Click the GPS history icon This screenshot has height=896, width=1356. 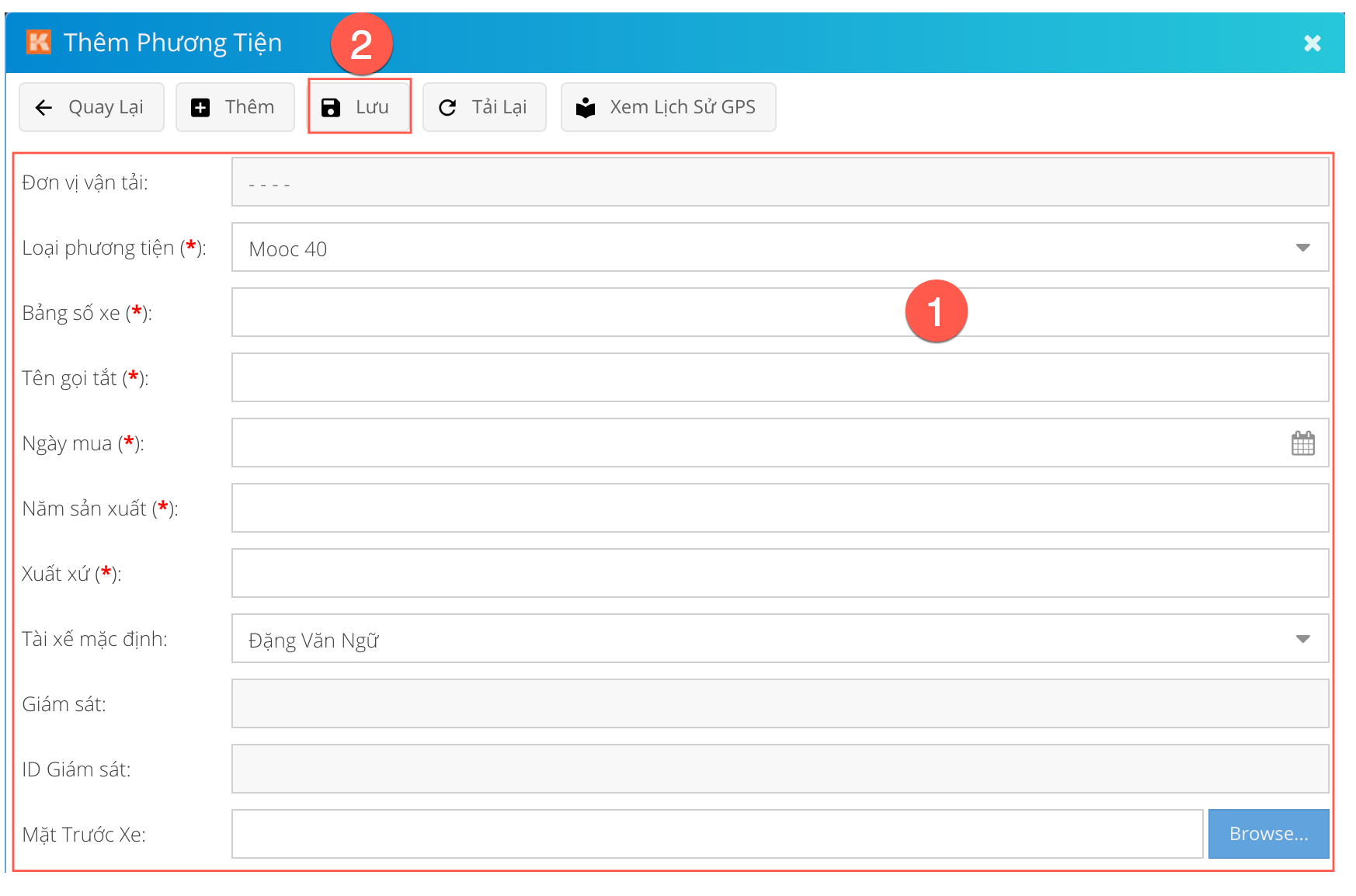(586, 108)
